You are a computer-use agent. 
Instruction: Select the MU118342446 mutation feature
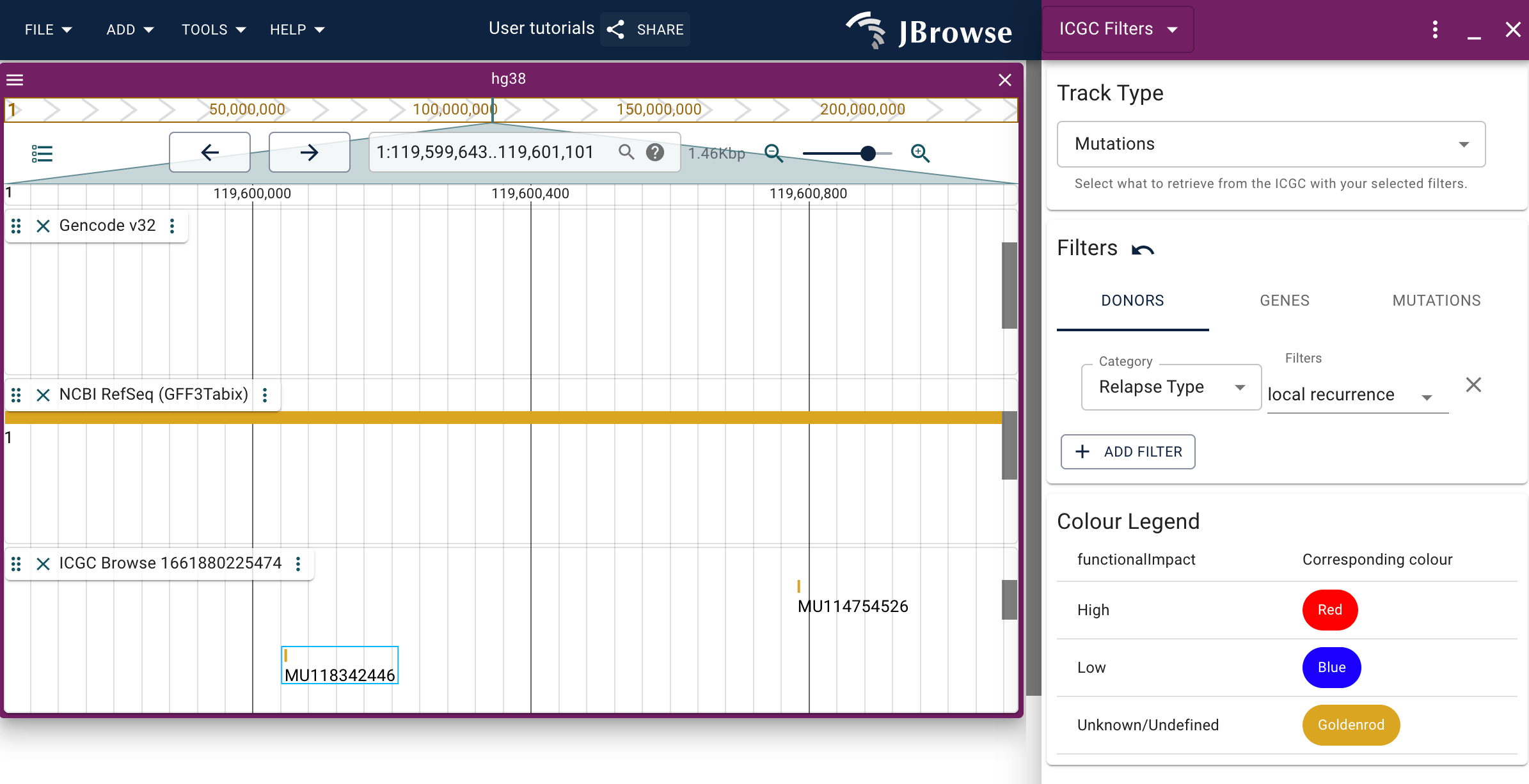[340, 665]
